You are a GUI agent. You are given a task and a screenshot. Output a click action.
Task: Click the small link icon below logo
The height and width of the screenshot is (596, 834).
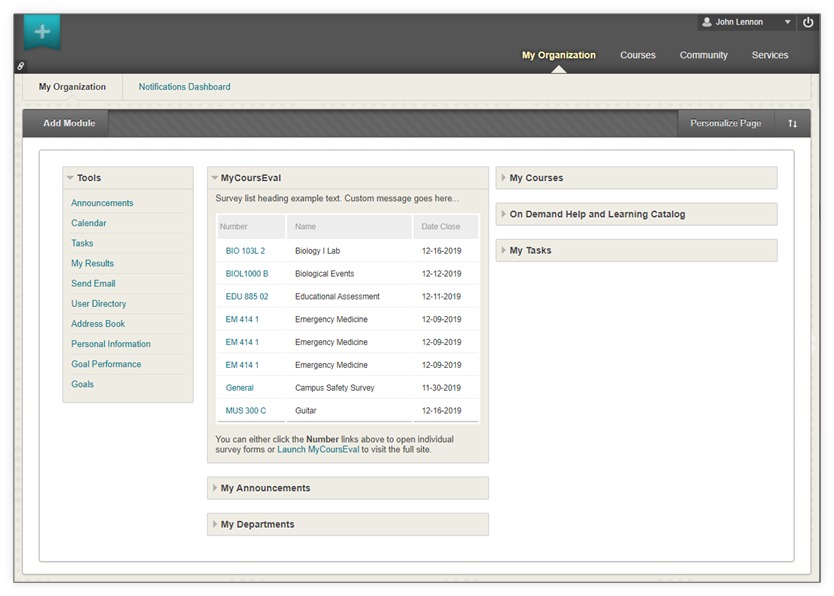(21, 66)
